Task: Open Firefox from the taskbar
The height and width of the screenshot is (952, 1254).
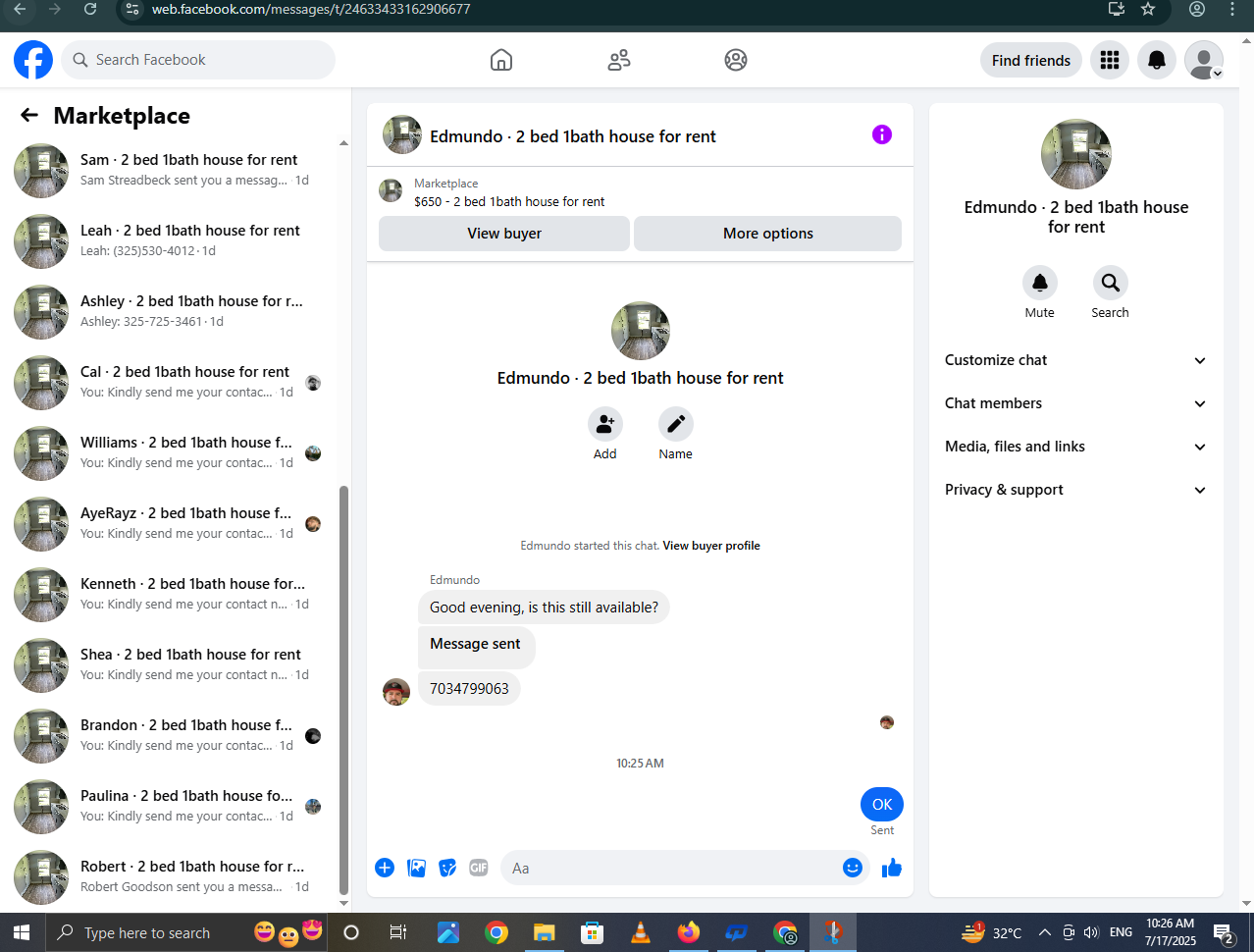Action: [689, 932]
